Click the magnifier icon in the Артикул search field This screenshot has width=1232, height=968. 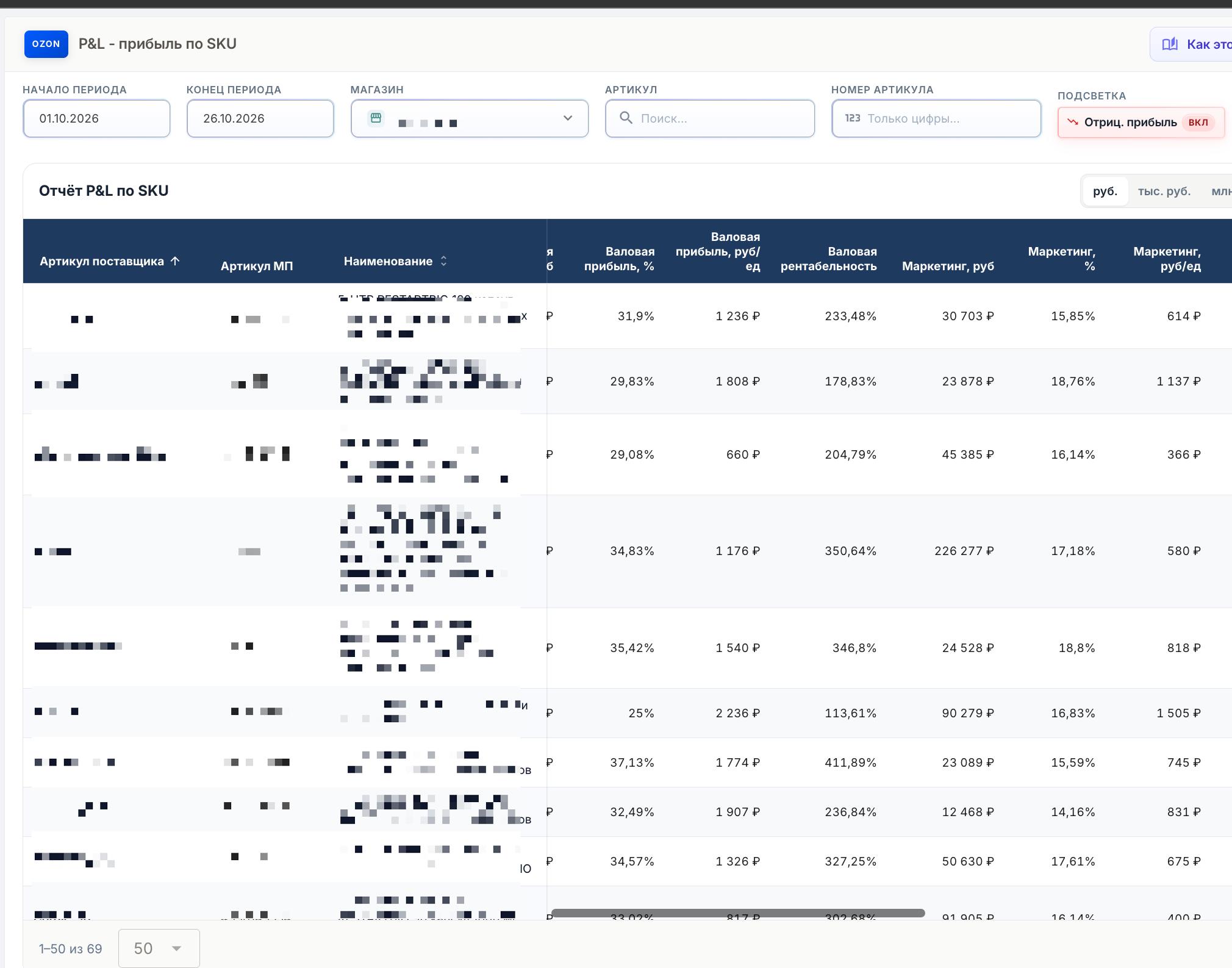pos(626,118)
